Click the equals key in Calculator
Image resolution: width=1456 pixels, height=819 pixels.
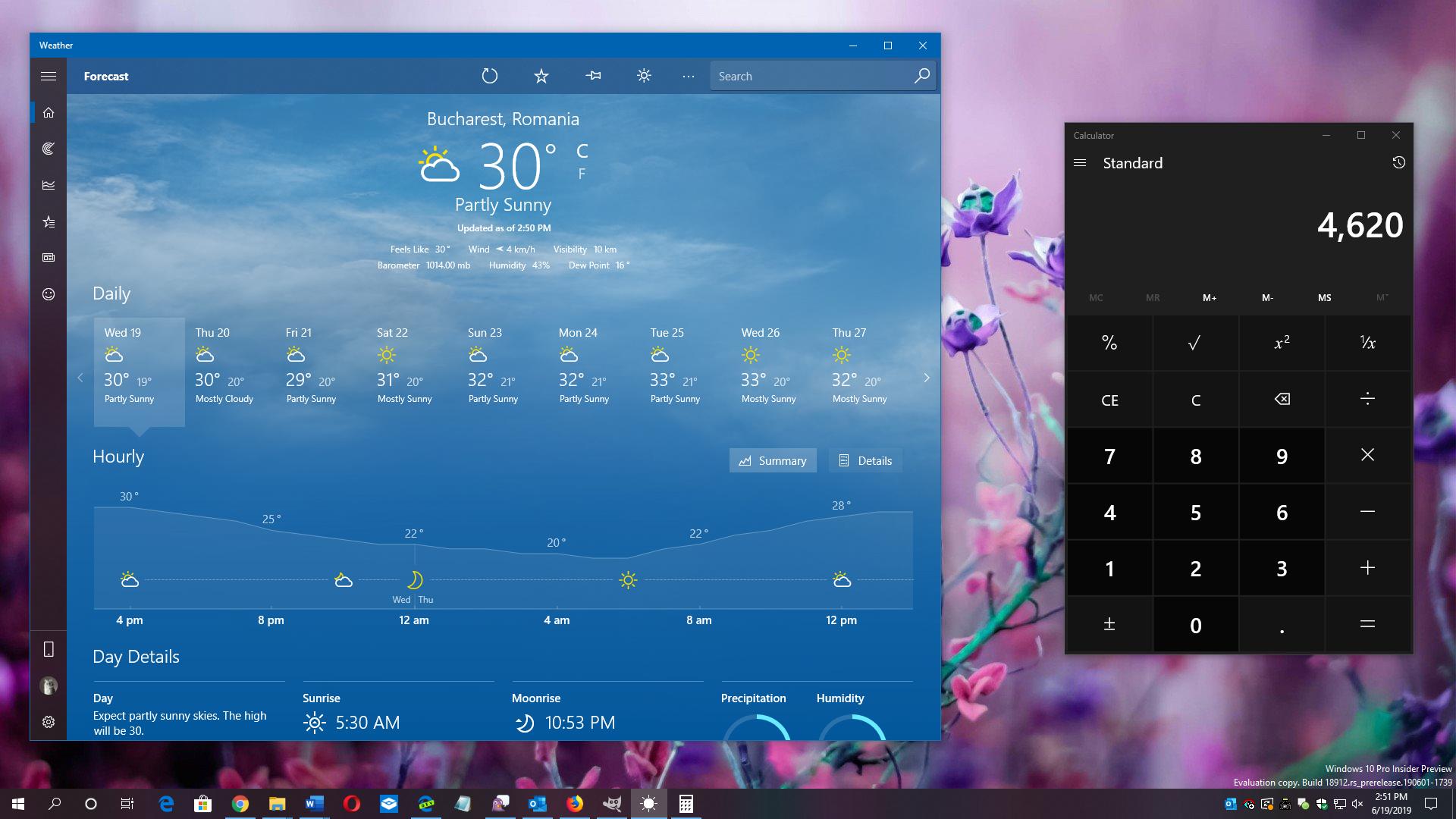click(1367, 625)
